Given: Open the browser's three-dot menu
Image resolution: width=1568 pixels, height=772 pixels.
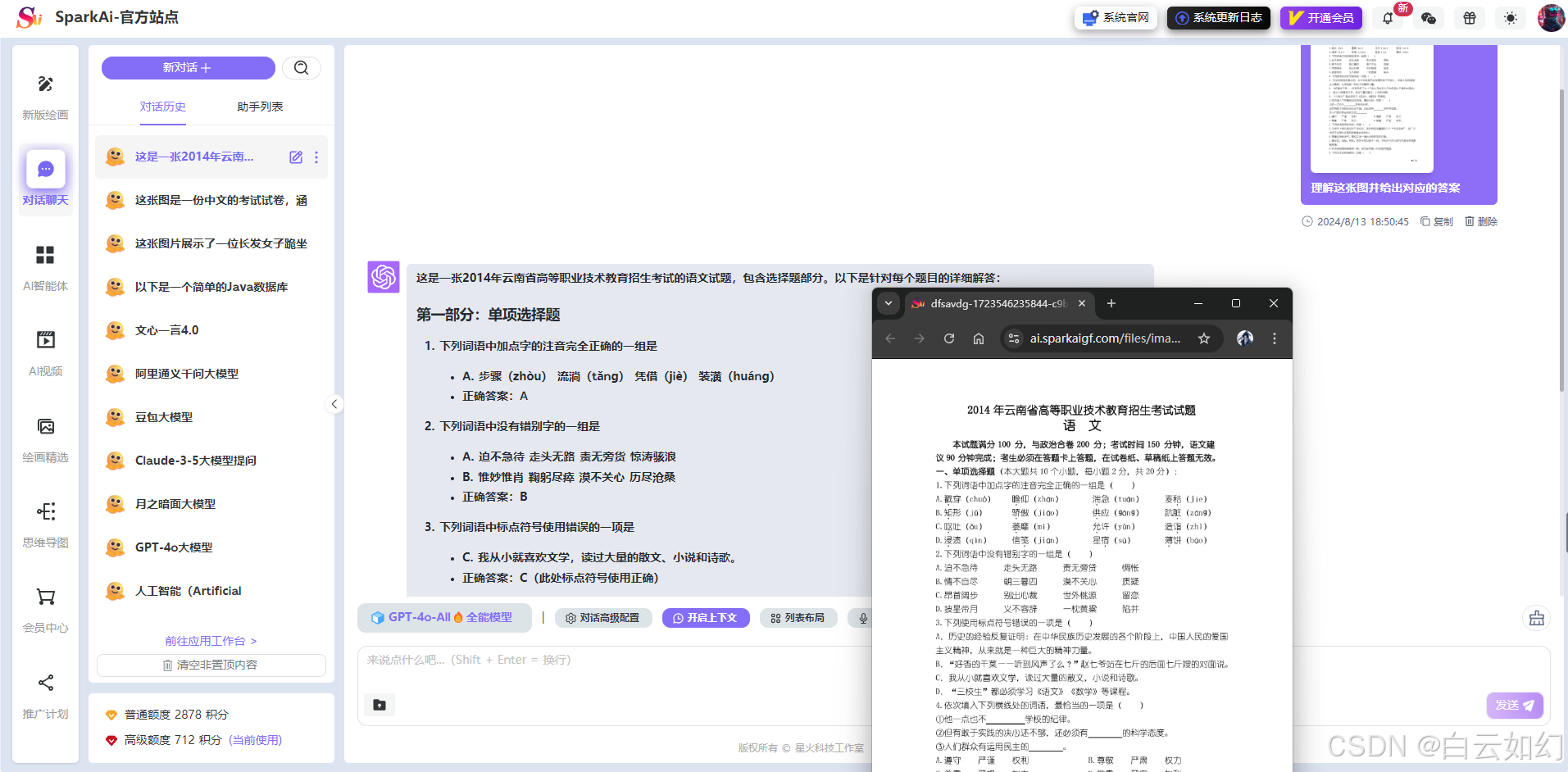Looking at the screenshot, I should pos(1275,338).
